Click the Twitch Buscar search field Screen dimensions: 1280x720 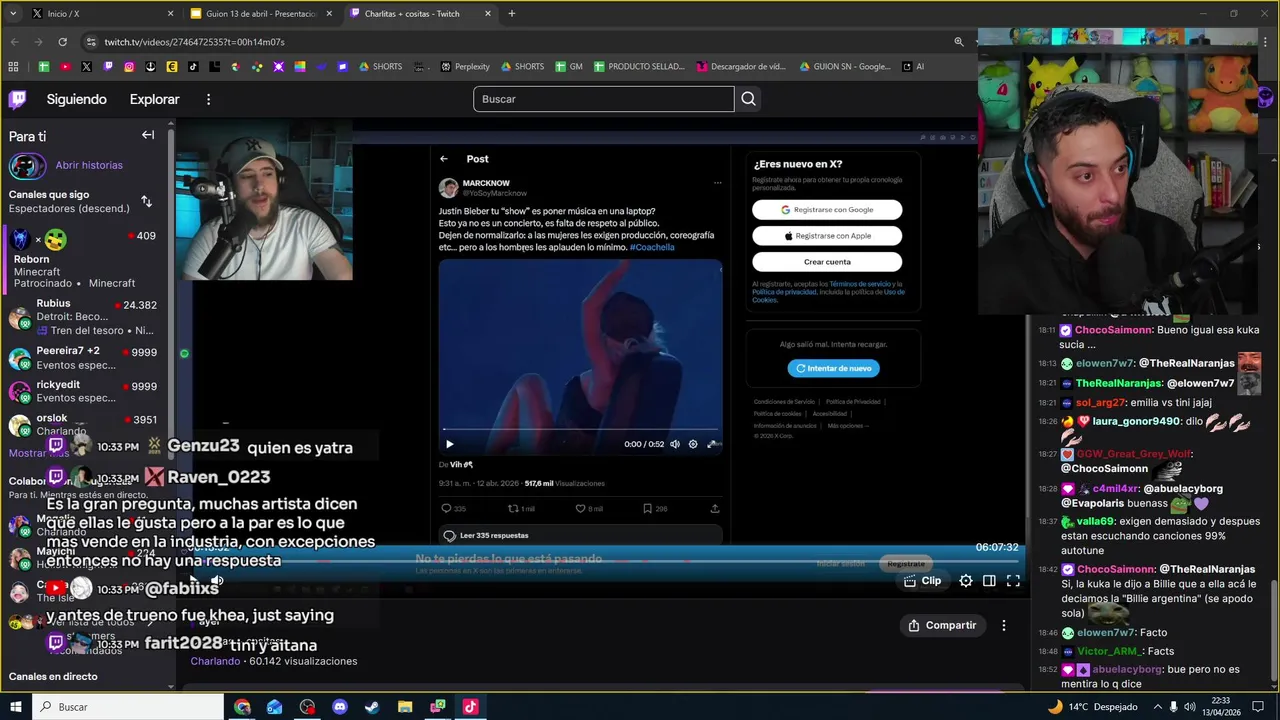pyautogui.click(x=603, y=99)
